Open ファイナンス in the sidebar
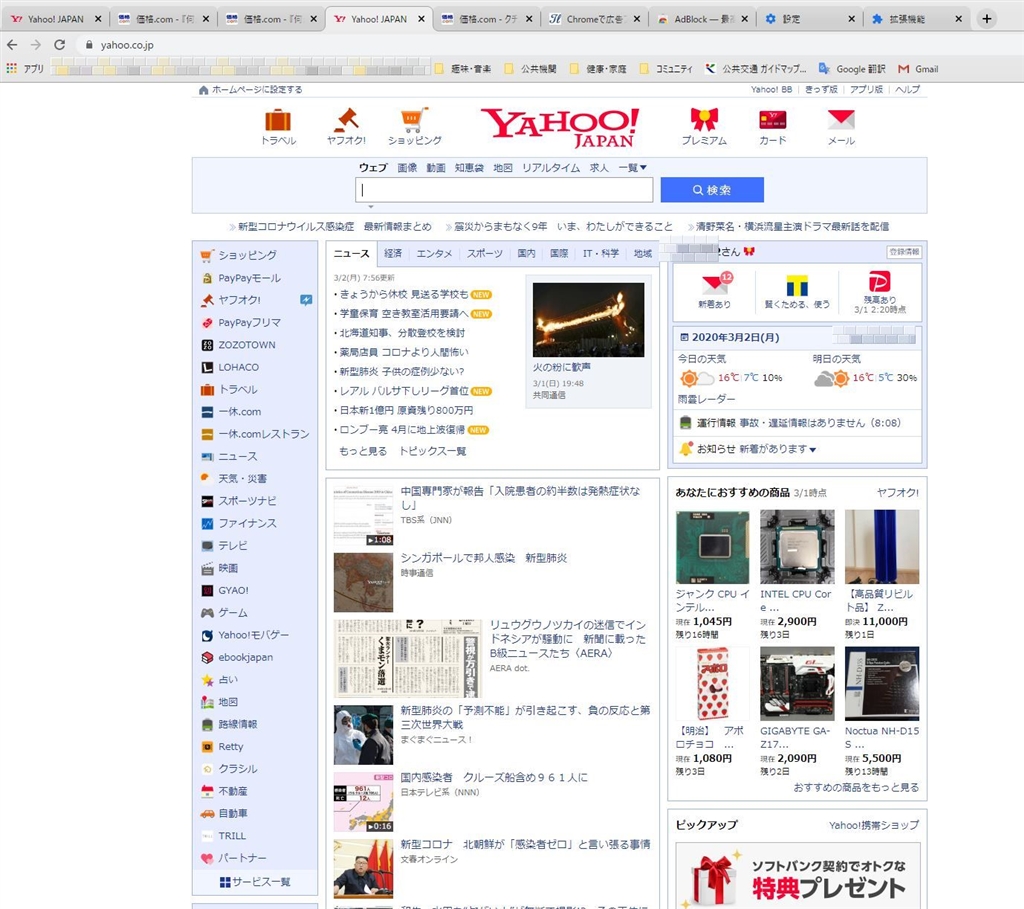 (x=246, y=523)
